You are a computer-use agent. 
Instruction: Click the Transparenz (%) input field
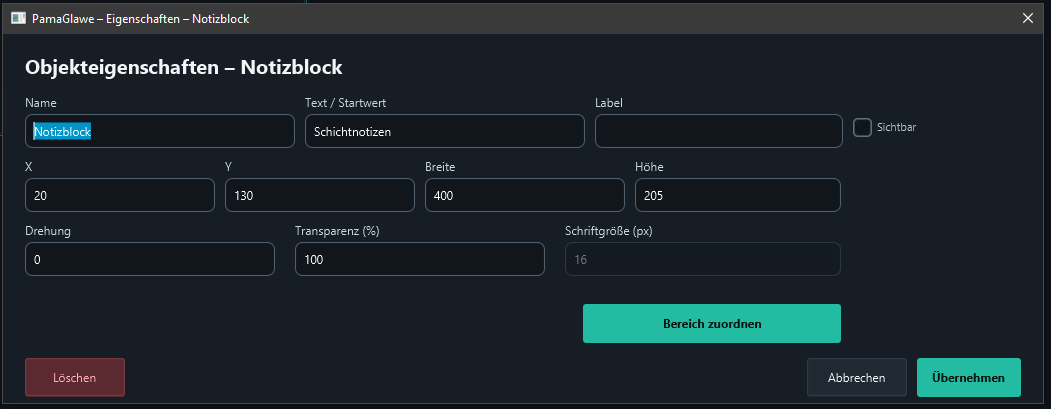coord(420,259)
